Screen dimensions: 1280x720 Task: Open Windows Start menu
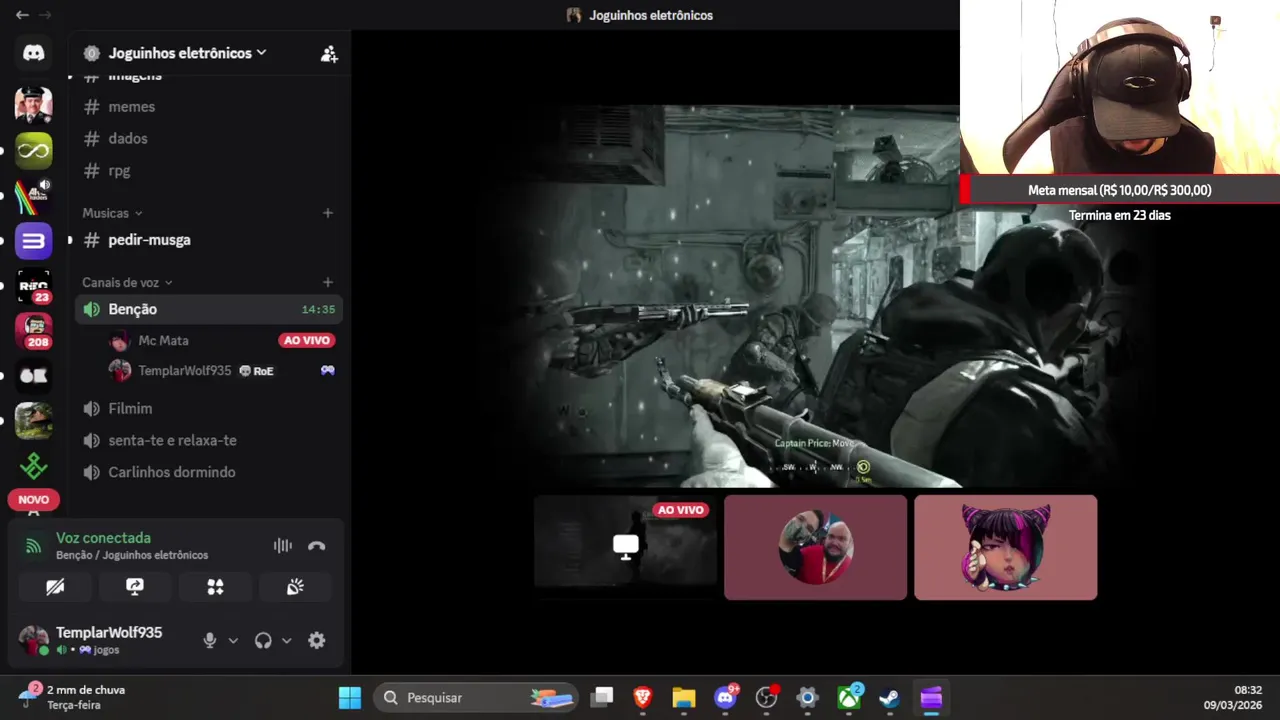pyautogui.click(x=350, y=697)
